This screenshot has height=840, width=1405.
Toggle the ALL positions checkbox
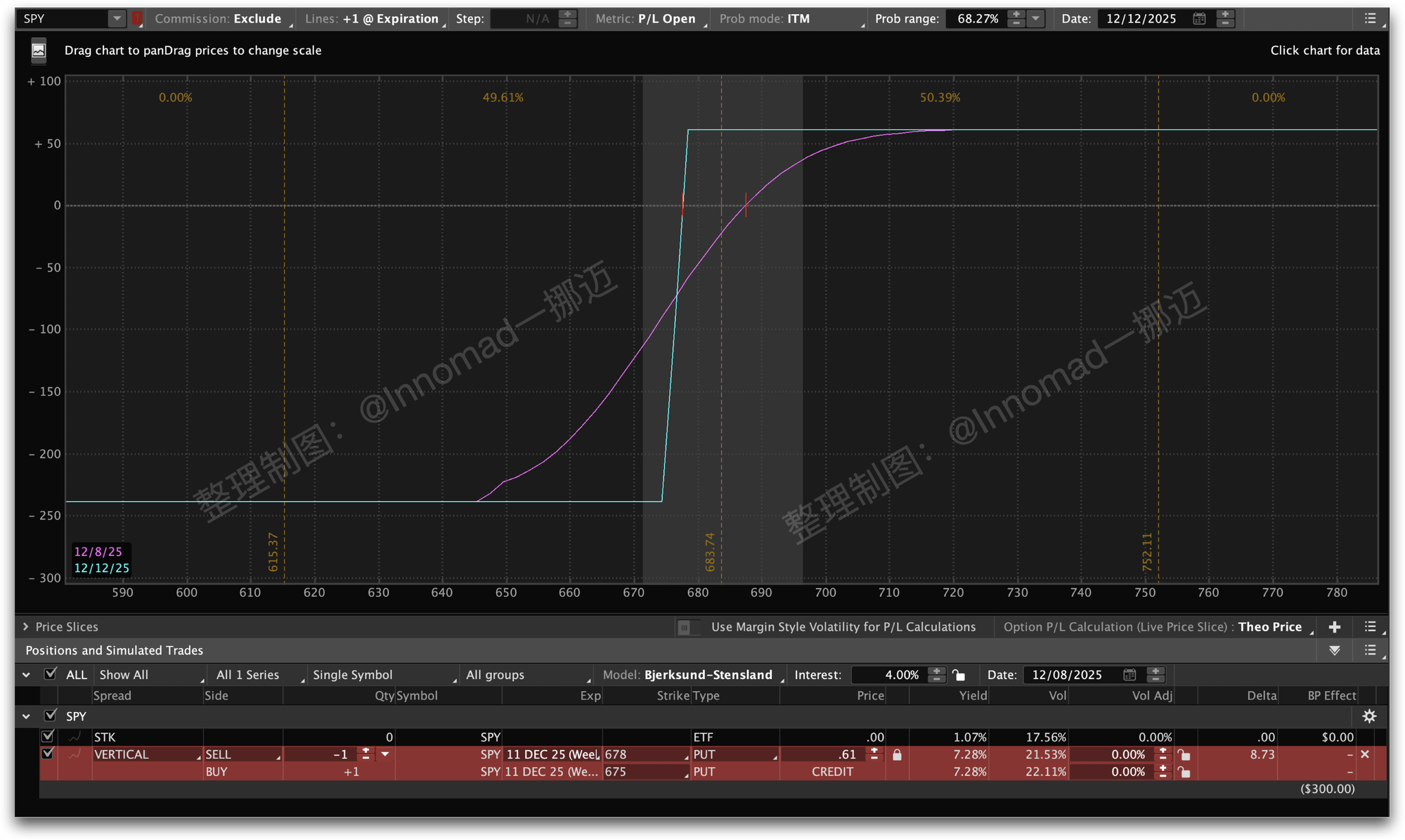point(50,674)
